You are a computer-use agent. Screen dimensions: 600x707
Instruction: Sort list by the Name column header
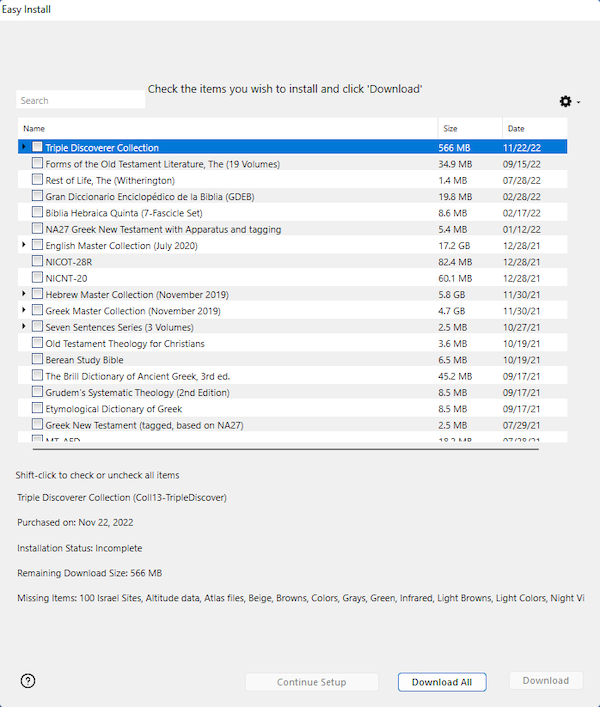(x=227, y=128)
